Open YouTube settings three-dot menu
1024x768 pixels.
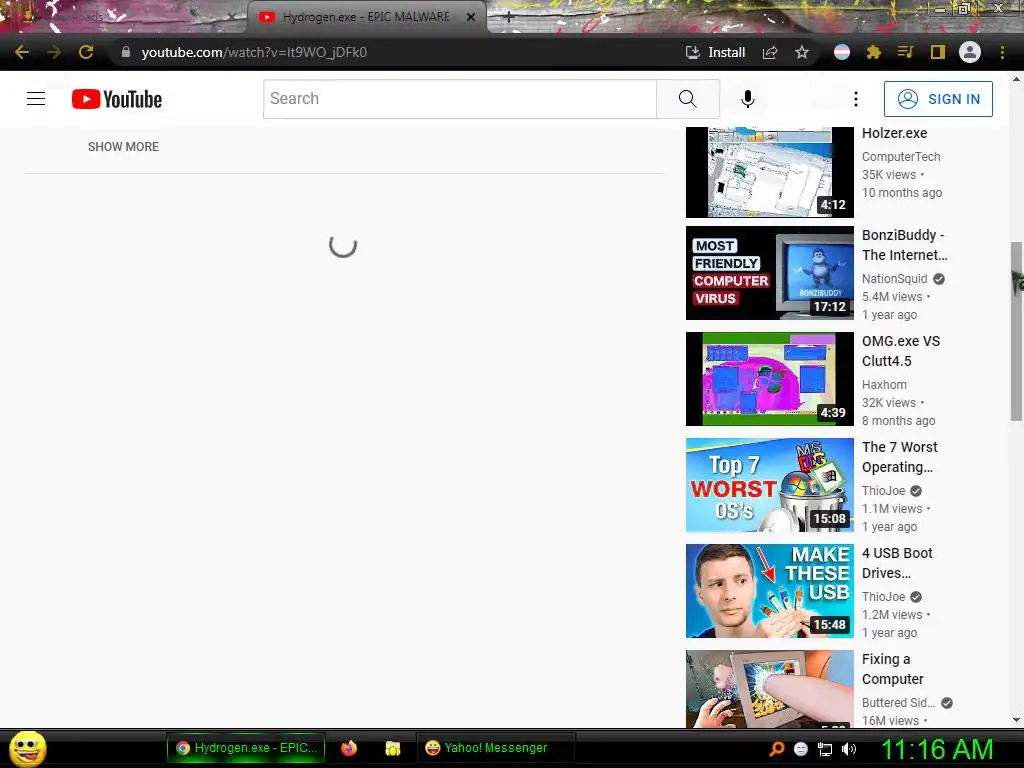(856, 99)
